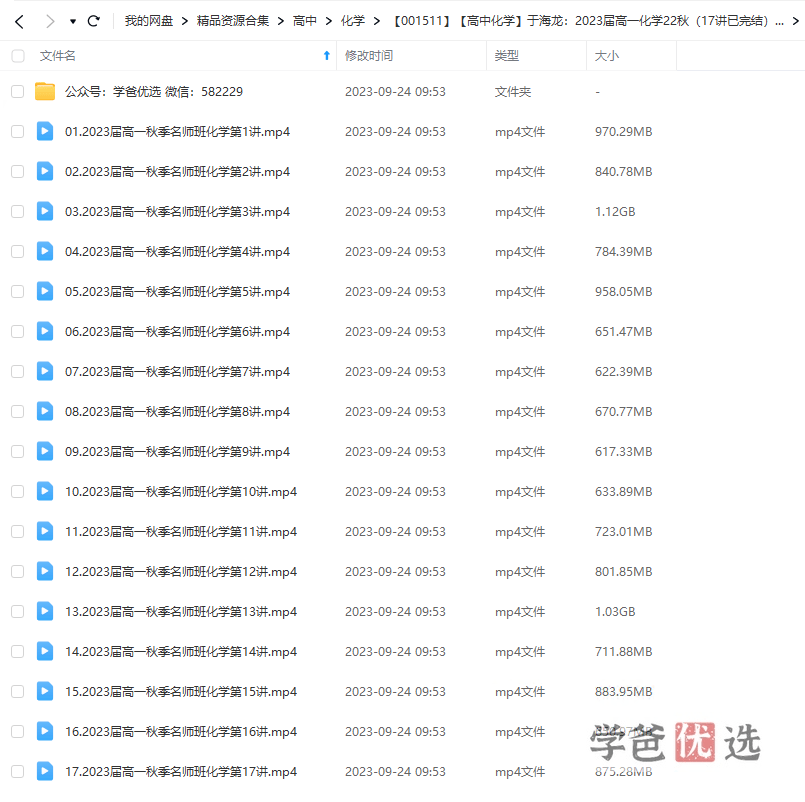
Task: Click video icon of 02 第2讲.mp4
Action: coord(45,171)
